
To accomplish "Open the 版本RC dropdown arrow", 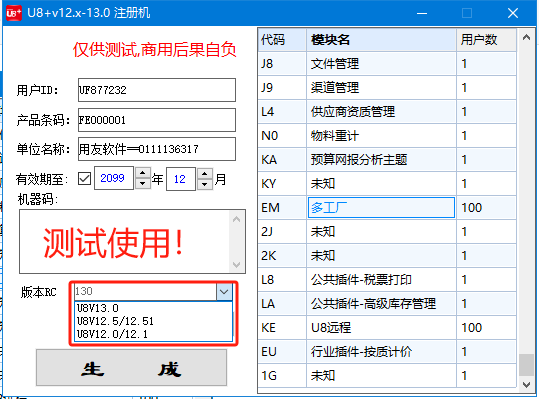I will tap(224, 292).
